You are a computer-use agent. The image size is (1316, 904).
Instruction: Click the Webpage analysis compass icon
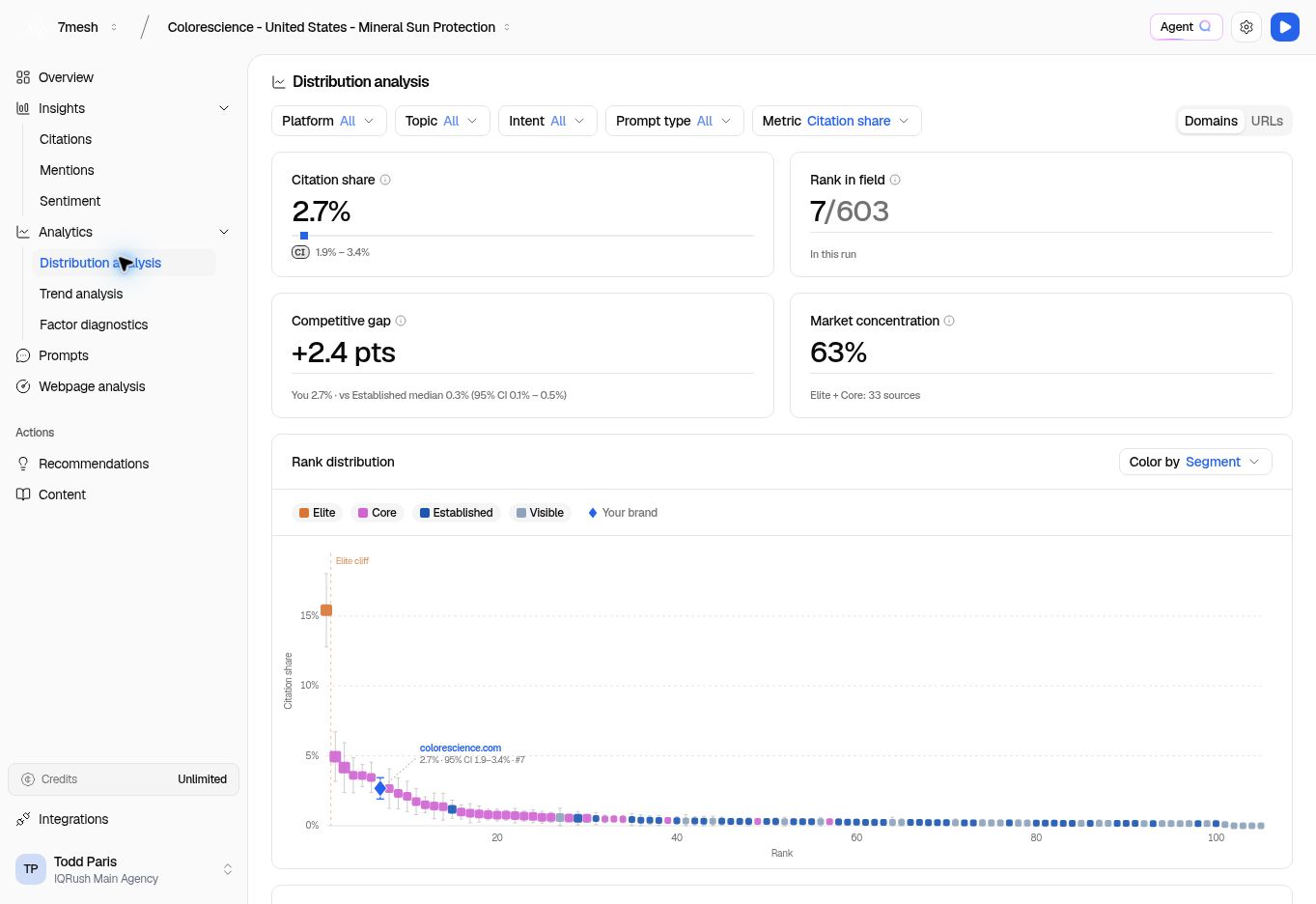click(23, 386)
